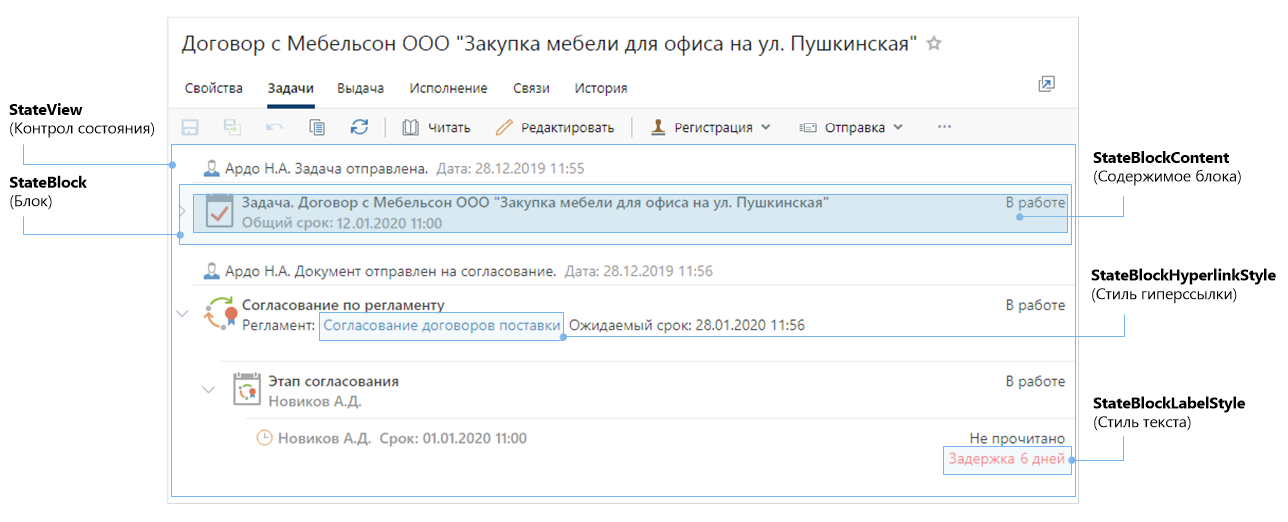Open the Регистрация dropdown
This screenshot has width=1288, height=522.
point(711,127)
